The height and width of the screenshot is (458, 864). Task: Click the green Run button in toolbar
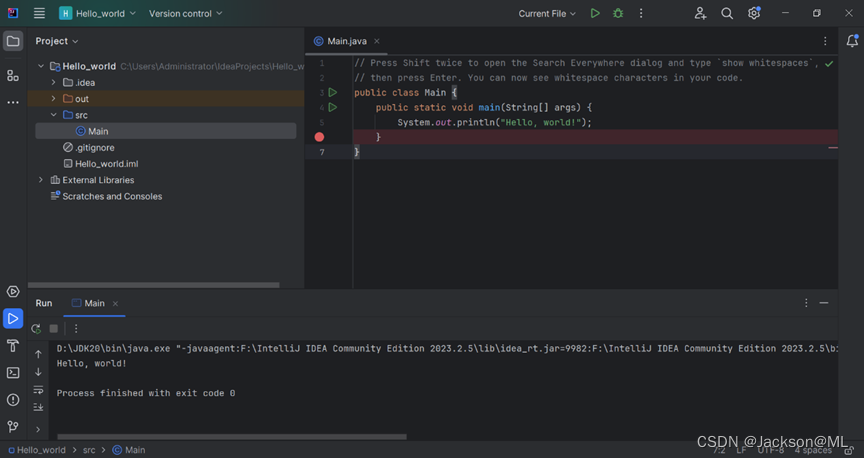click(595, 14)
